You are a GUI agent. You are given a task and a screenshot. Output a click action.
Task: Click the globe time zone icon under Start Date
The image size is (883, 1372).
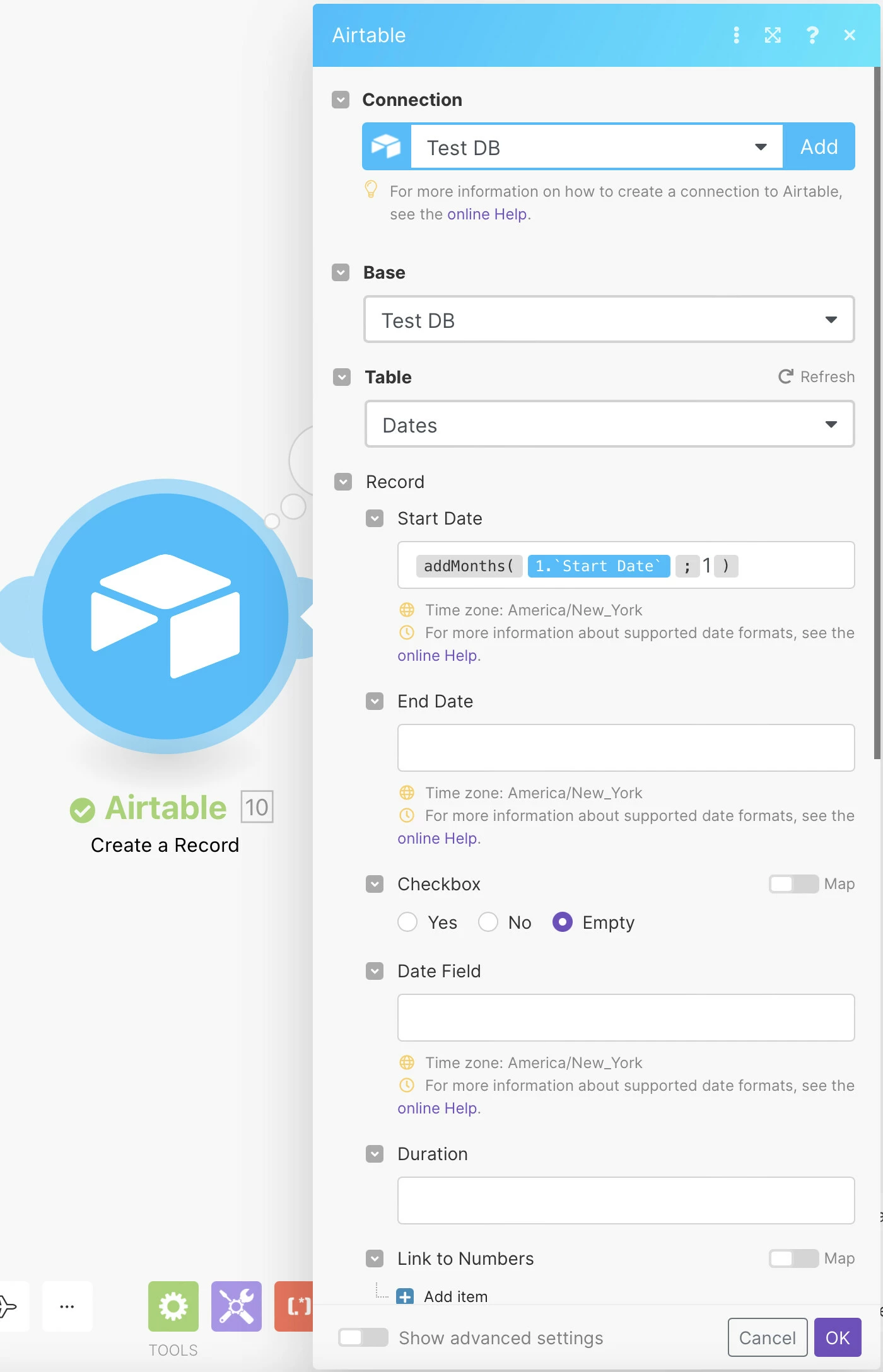(407, 610)
